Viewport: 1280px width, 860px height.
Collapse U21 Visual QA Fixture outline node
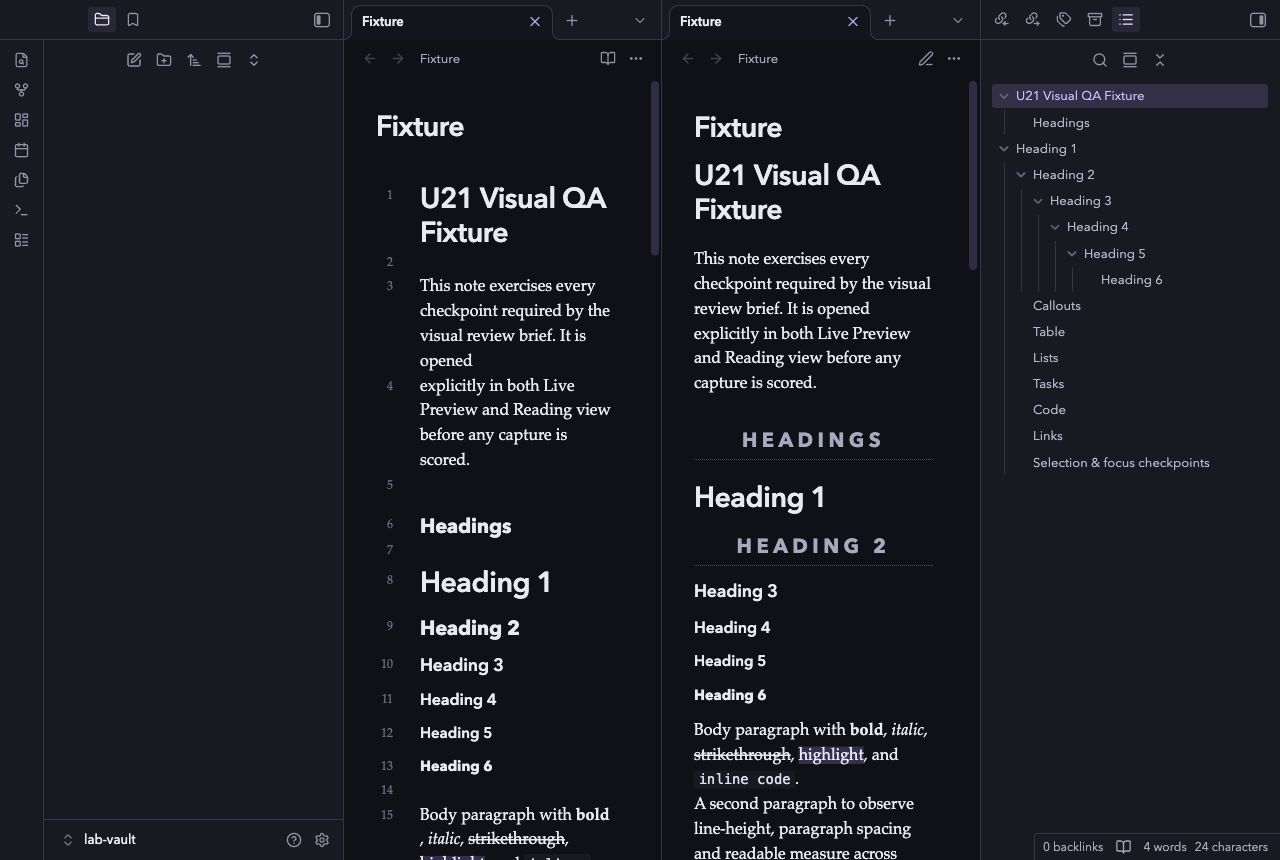(x=1004, y=96)
